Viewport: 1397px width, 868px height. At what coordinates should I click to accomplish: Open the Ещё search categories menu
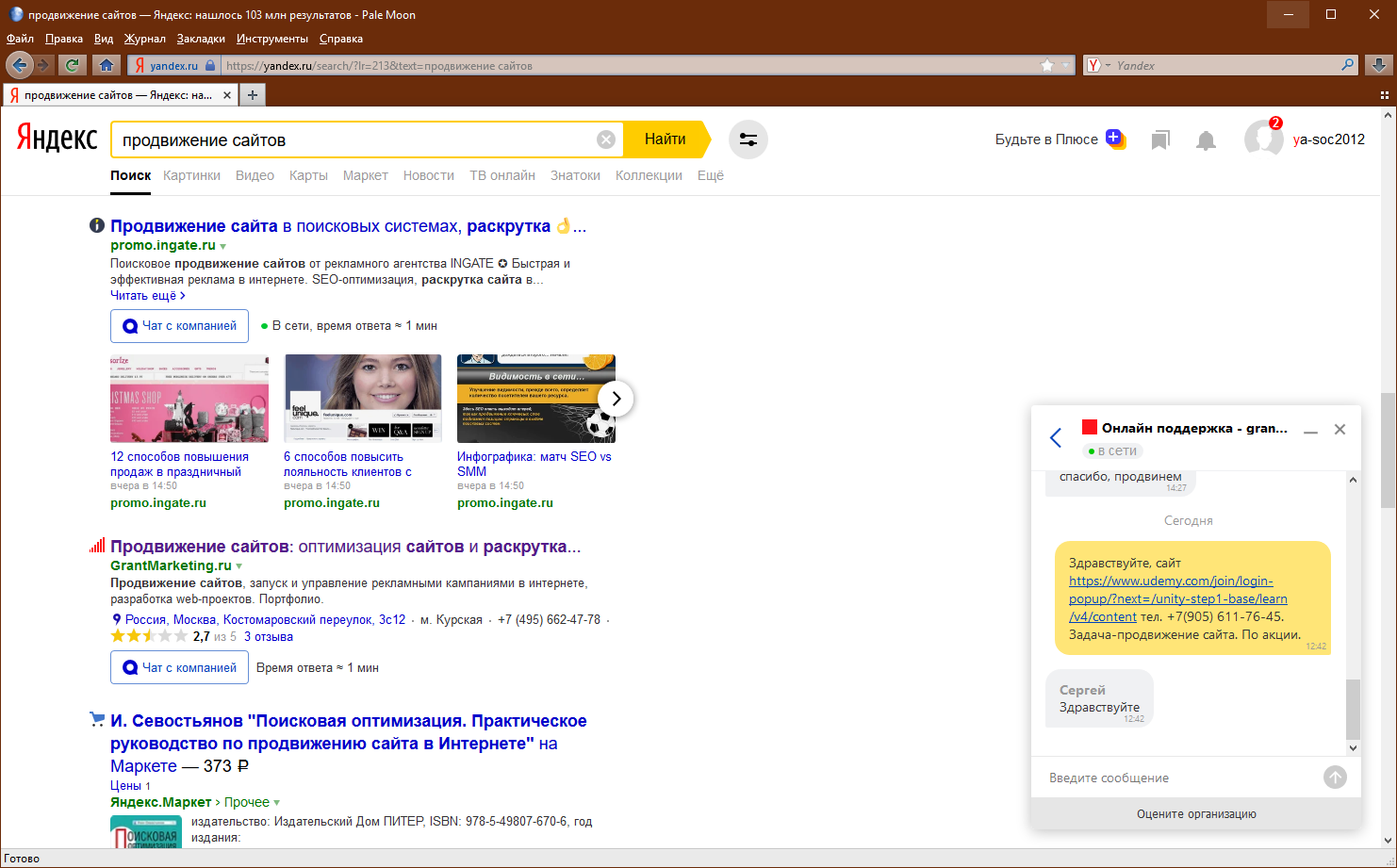click(711, 175)
